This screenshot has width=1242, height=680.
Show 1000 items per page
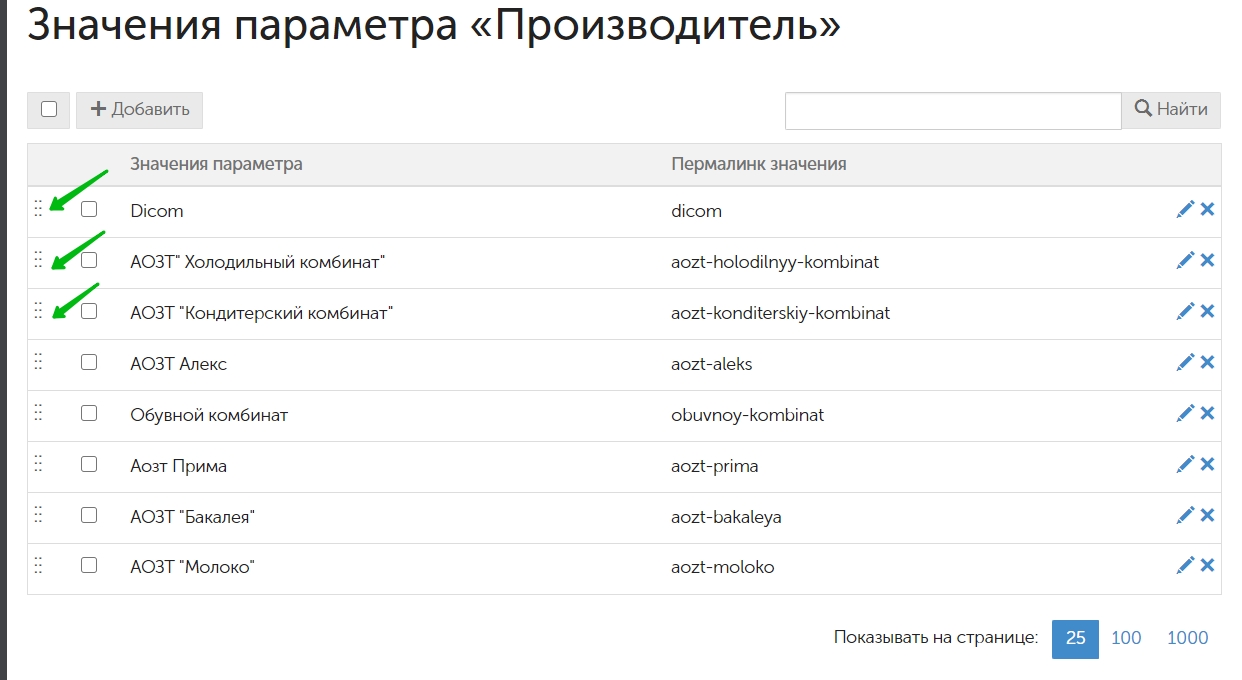click(1187, 638)
